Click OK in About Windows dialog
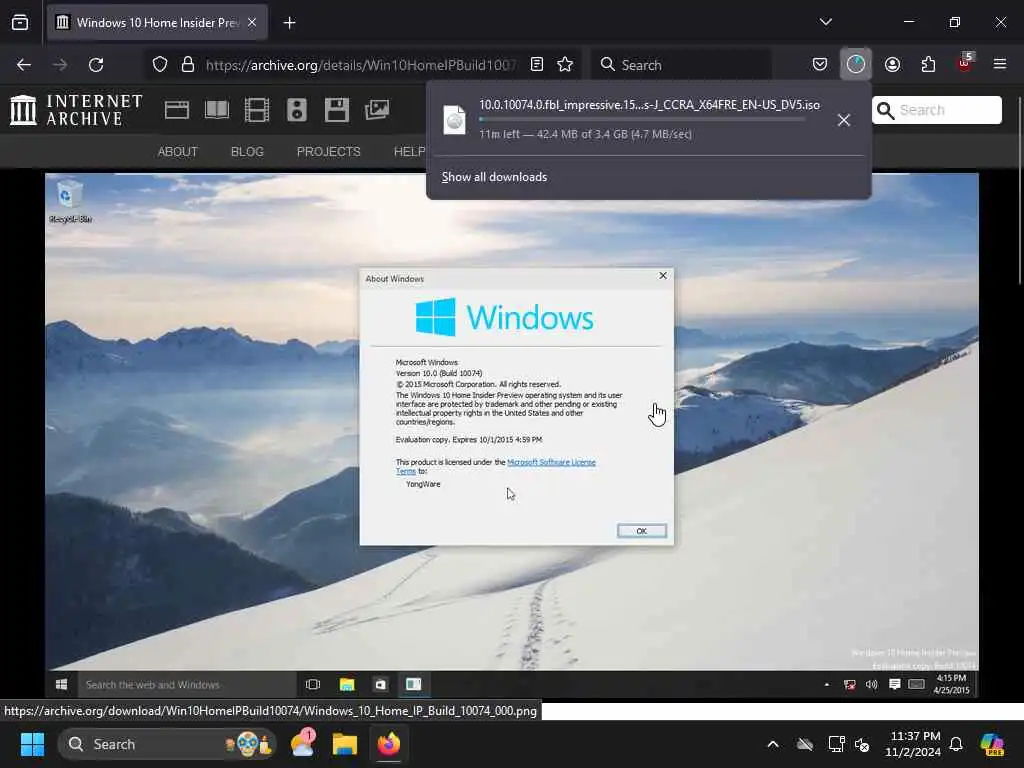Viewport: 1024px width, 768px height. coord(642,531)
